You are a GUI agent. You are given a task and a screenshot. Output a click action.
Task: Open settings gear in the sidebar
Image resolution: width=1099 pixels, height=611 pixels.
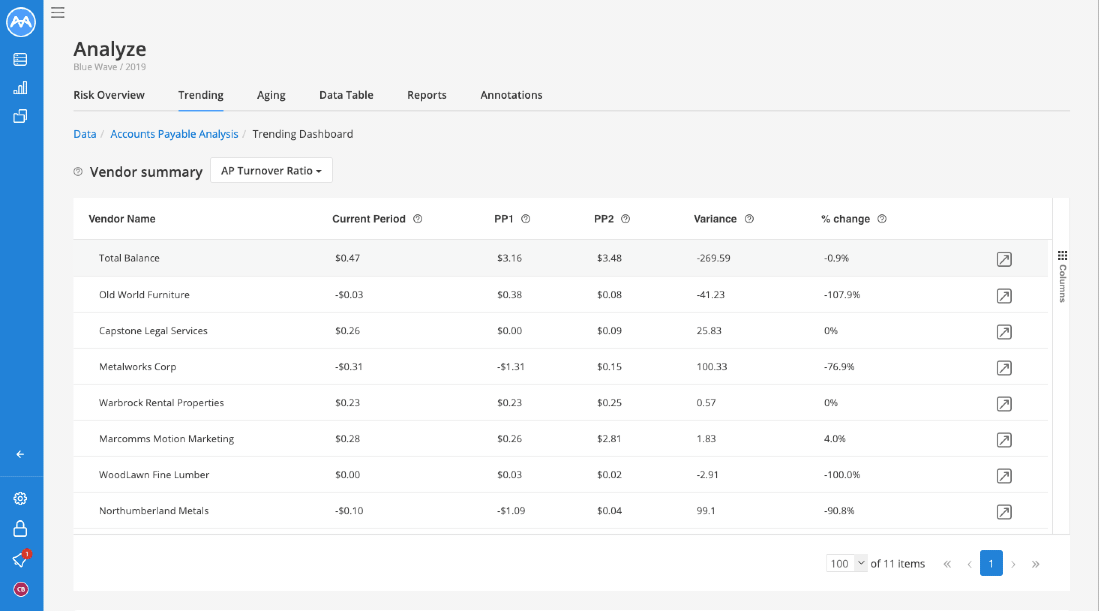point(20,498)
